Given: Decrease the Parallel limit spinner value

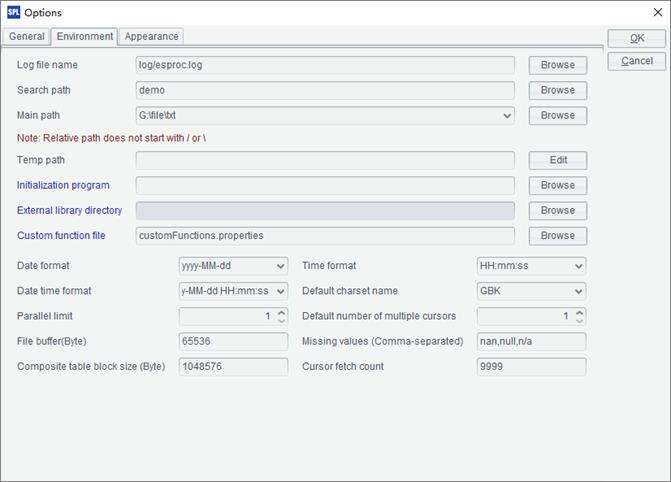Looking at the screenshot, I should click(281, 320).
